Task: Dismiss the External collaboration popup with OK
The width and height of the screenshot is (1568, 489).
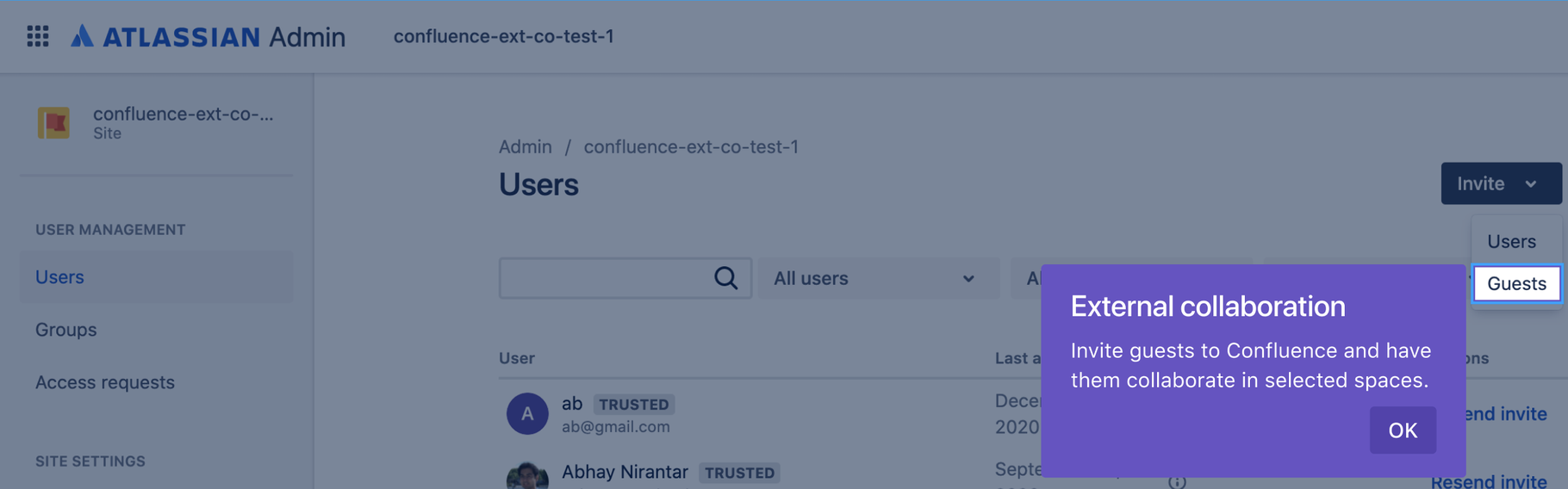Action: pos(1403,430)
